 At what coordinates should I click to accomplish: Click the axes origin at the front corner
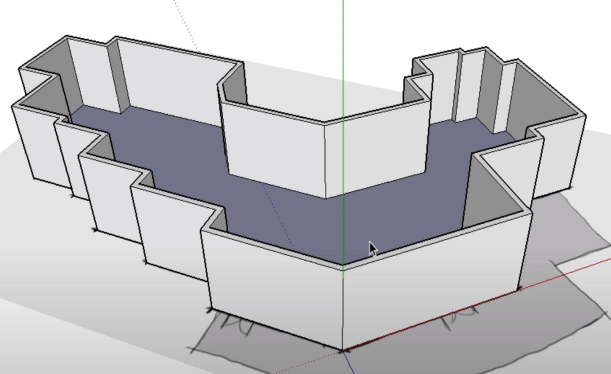coord(343,350)
